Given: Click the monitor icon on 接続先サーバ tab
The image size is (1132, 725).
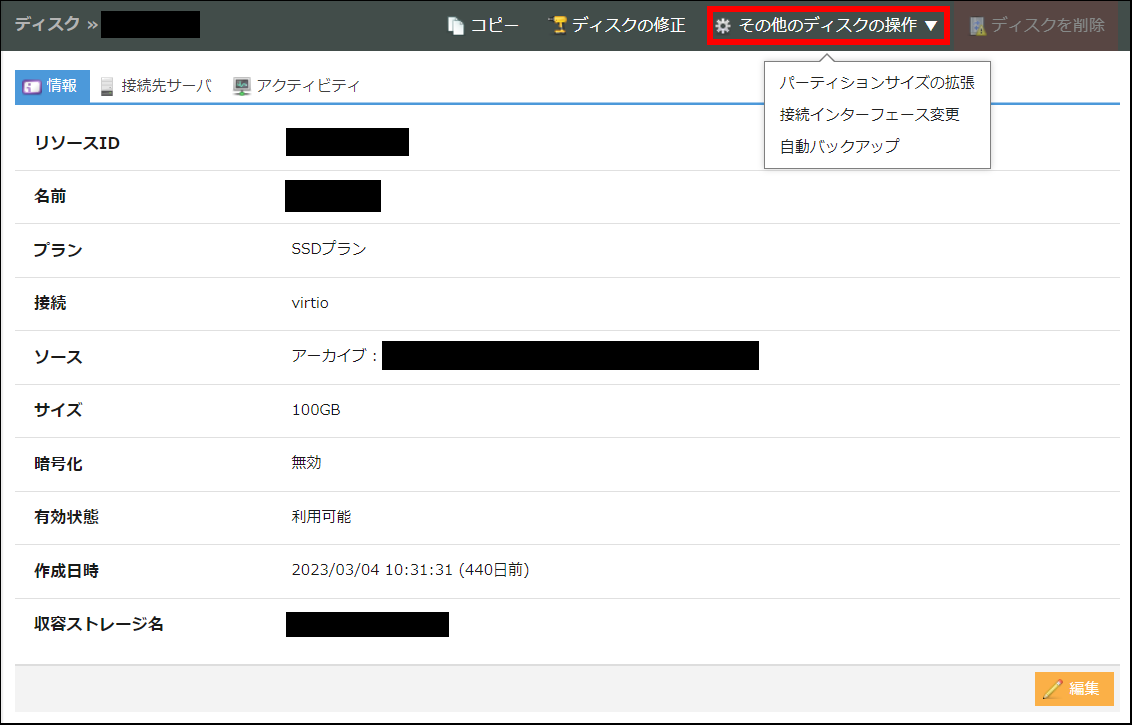Looking at the screenshot, I should 104,86.
